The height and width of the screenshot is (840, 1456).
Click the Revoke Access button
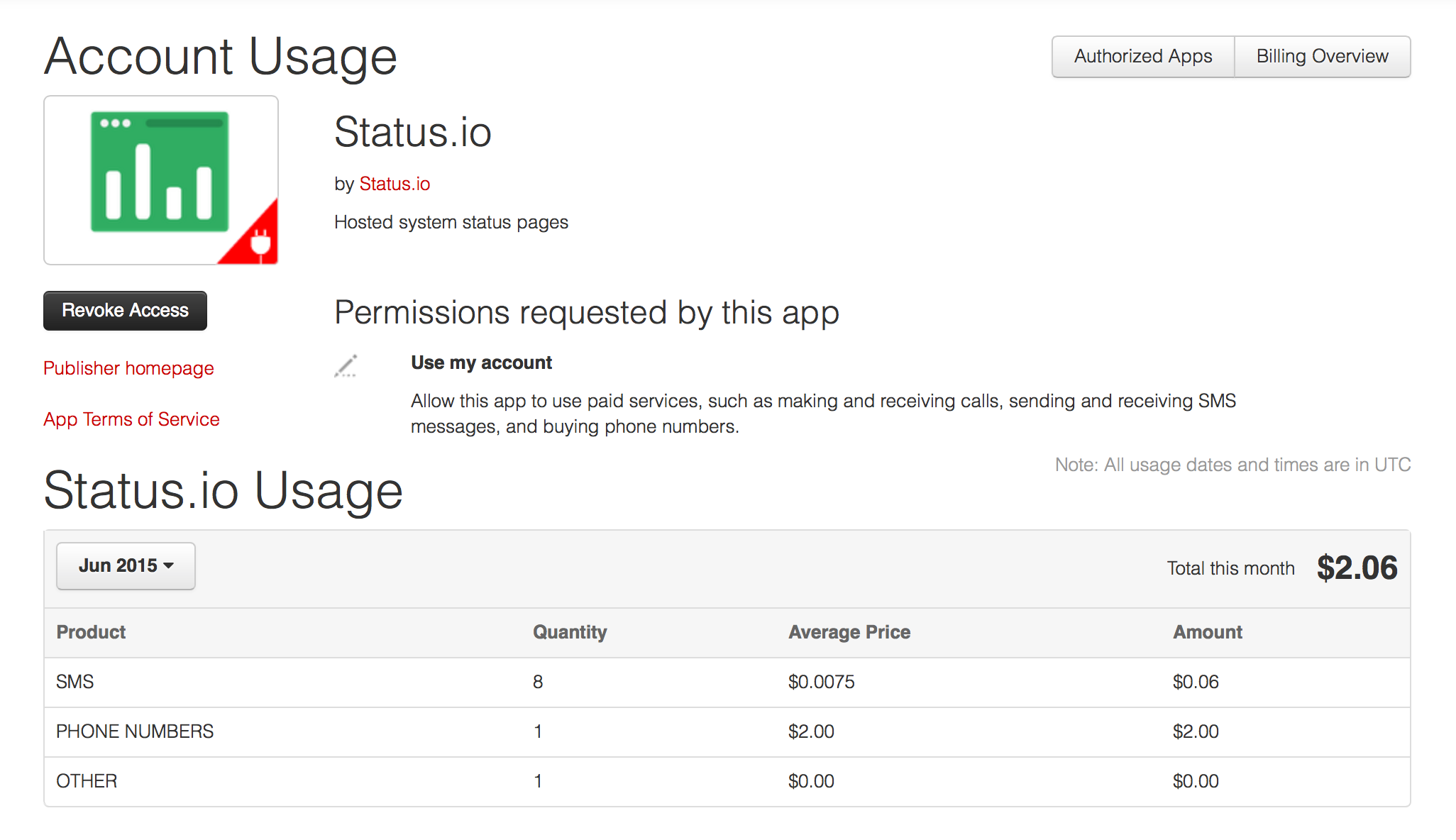point(125,311)
